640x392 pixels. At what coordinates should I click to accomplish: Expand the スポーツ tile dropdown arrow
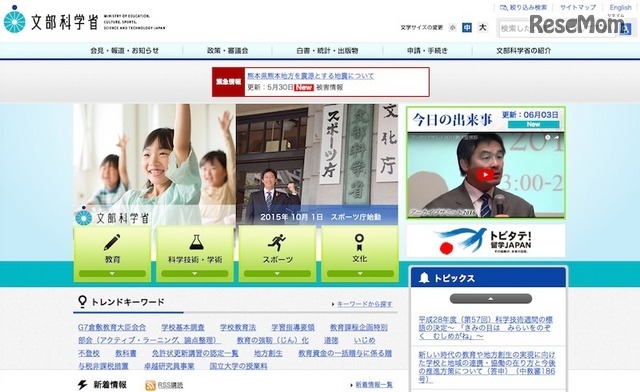click(x=278, y=274)
